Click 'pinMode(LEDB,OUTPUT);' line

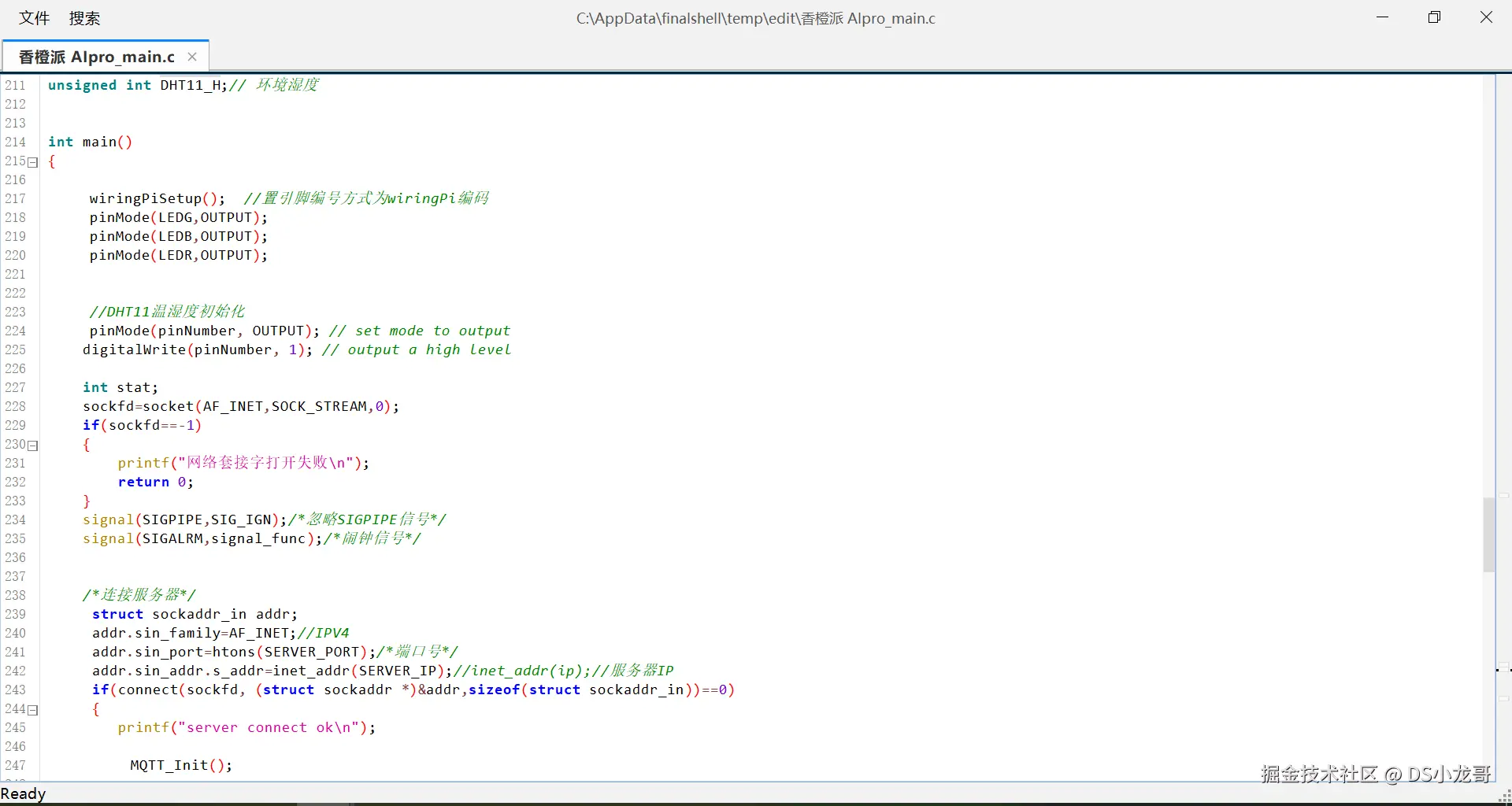179,236
